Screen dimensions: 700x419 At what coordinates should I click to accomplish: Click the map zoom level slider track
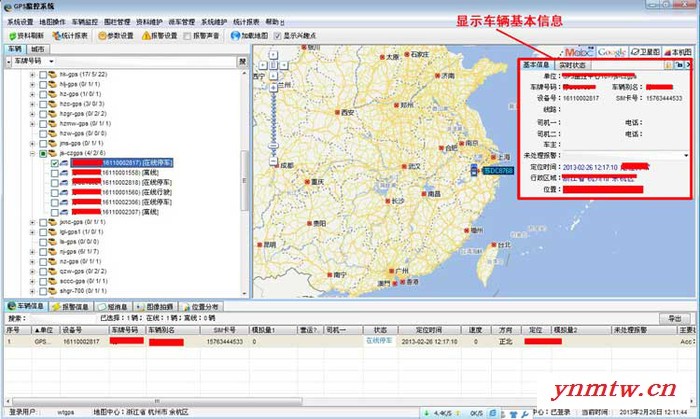(x=273, y=124)
